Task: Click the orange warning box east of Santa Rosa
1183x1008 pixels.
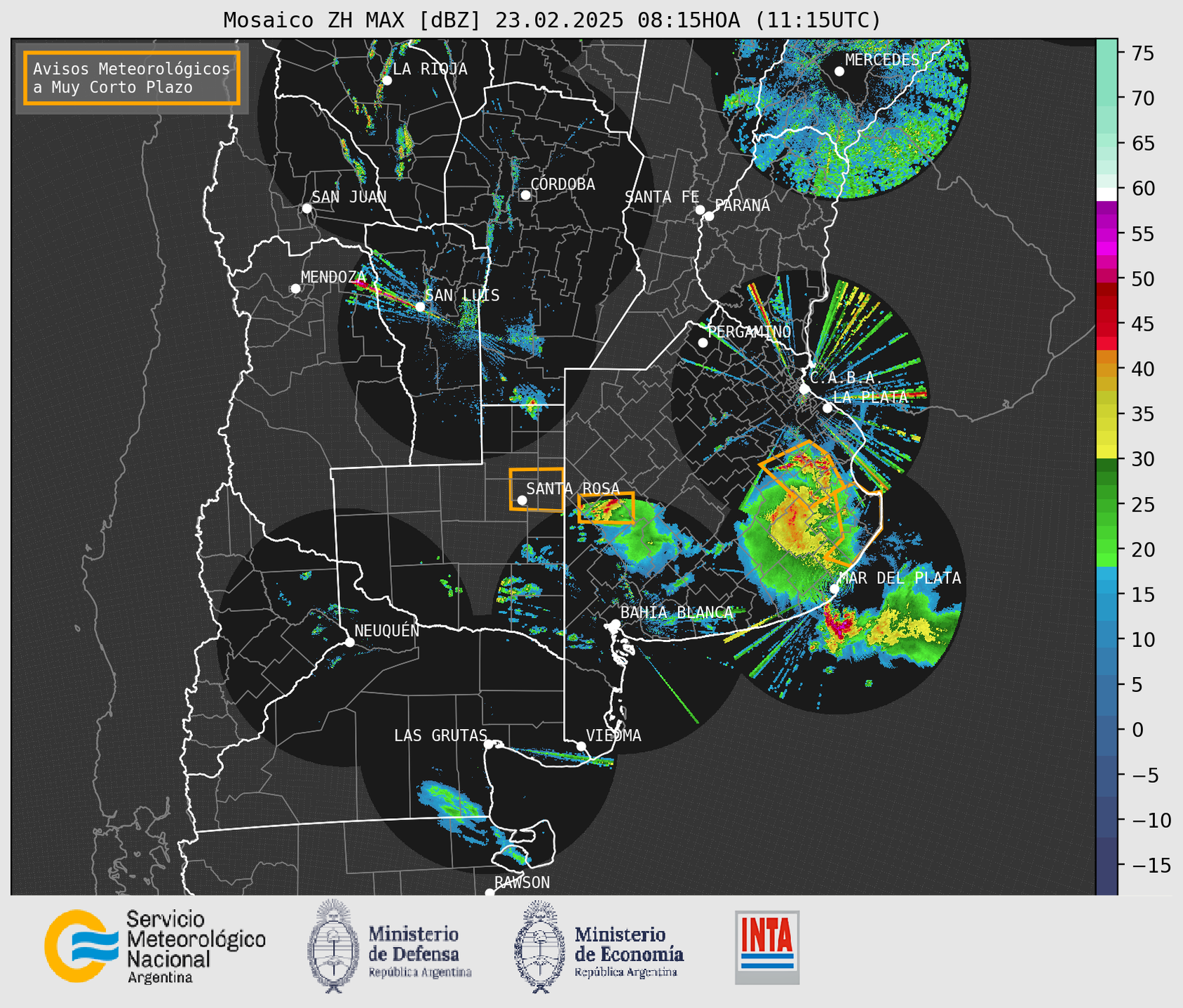Action: (x=607, y=508)
